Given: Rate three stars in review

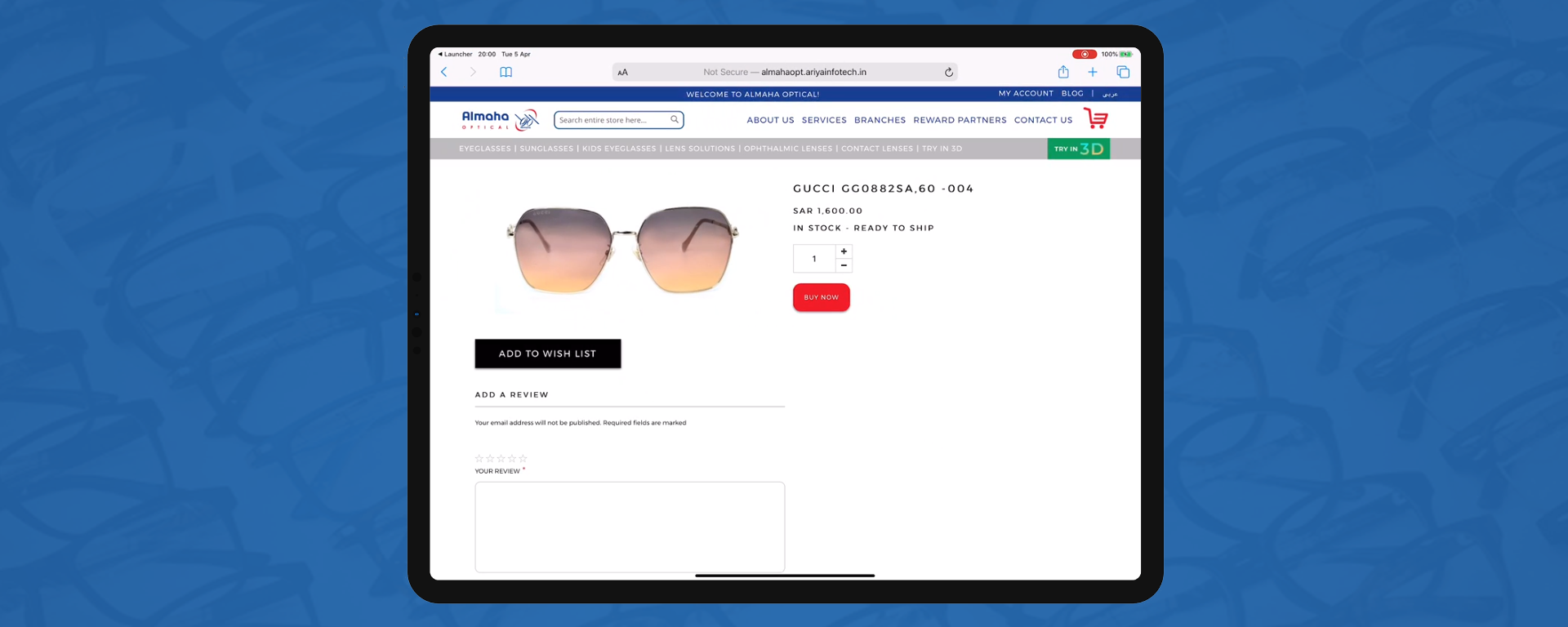Looking at the screenshot, I should 501,459.
